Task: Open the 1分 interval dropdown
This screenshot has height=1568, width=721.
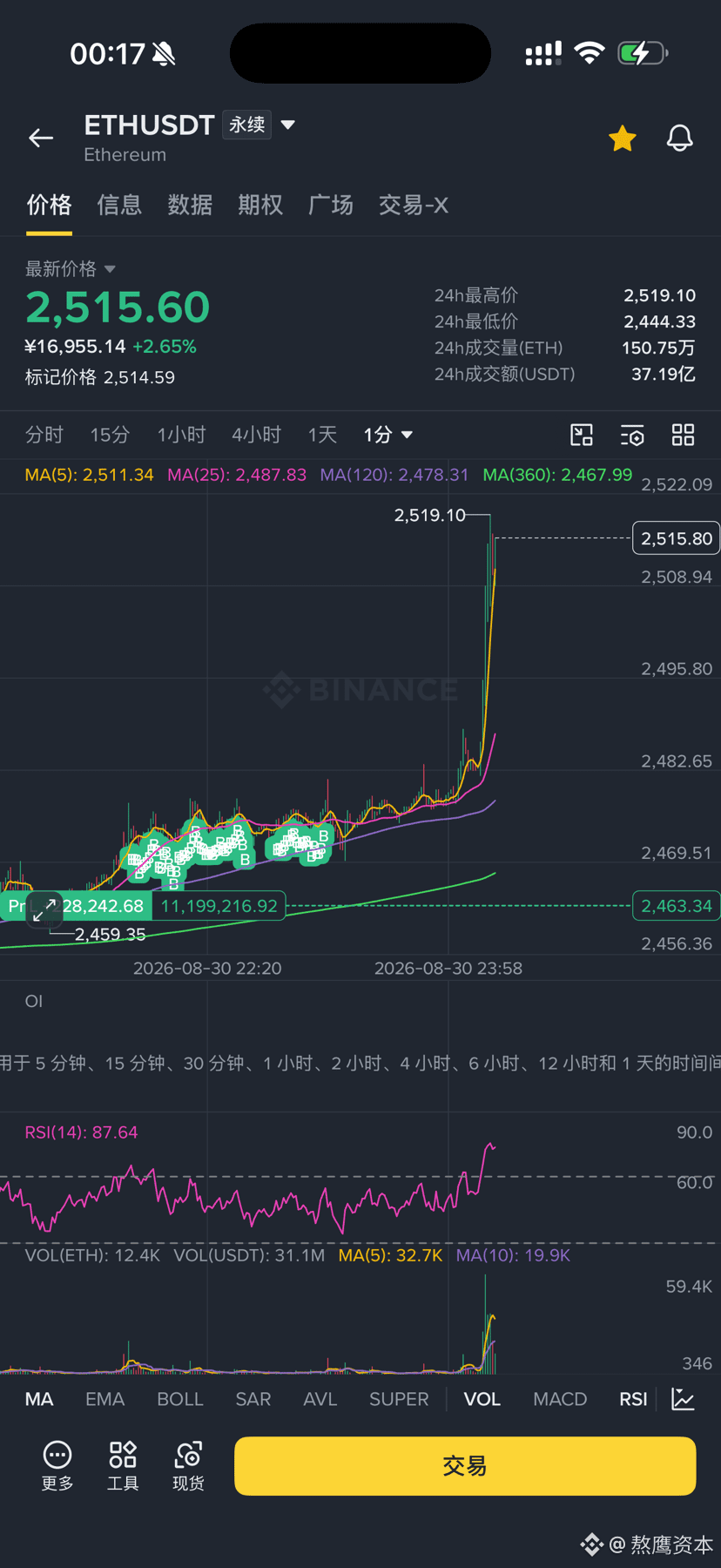Action: 387,435
